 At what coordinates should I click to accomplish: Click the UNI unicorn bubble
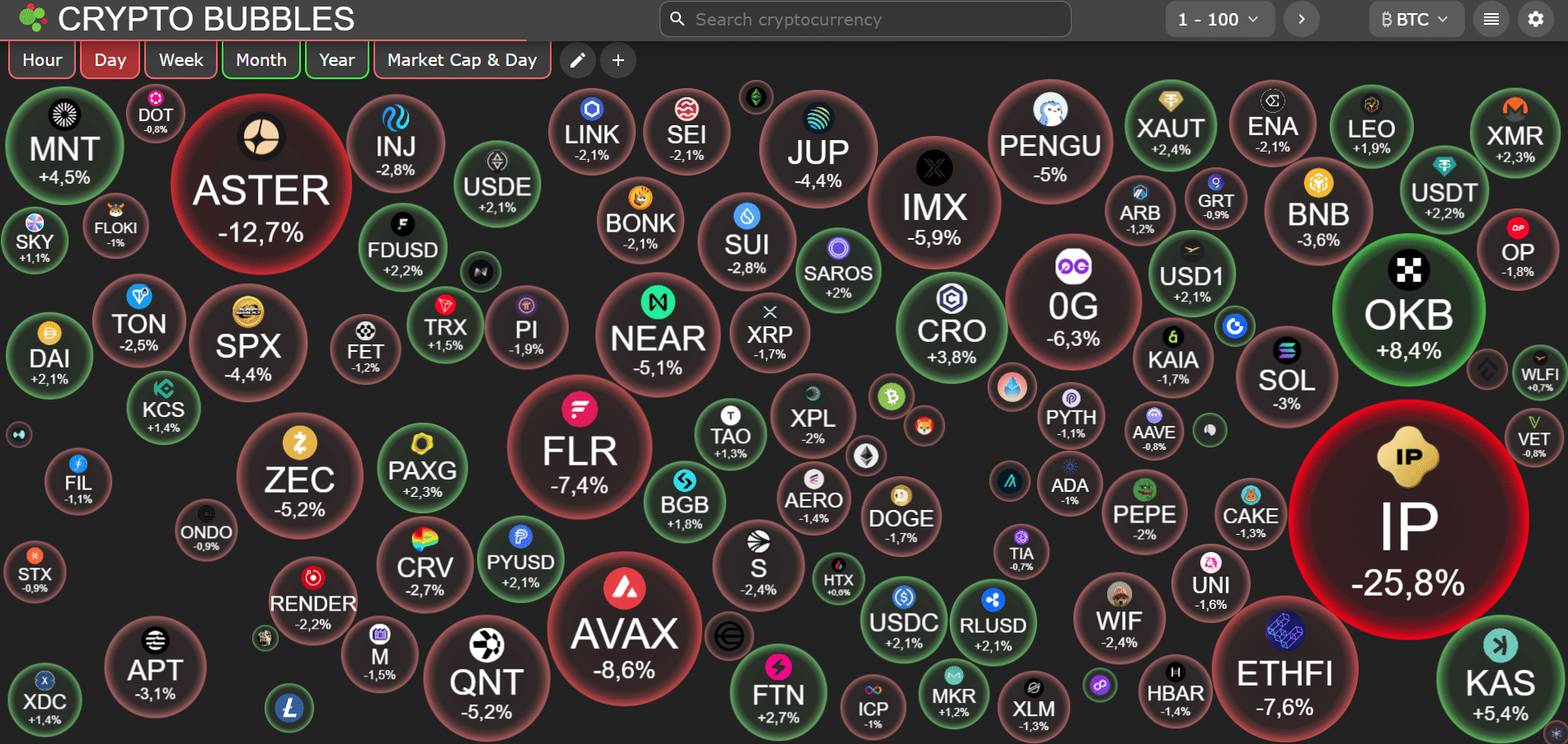(x=1210, y=584)
